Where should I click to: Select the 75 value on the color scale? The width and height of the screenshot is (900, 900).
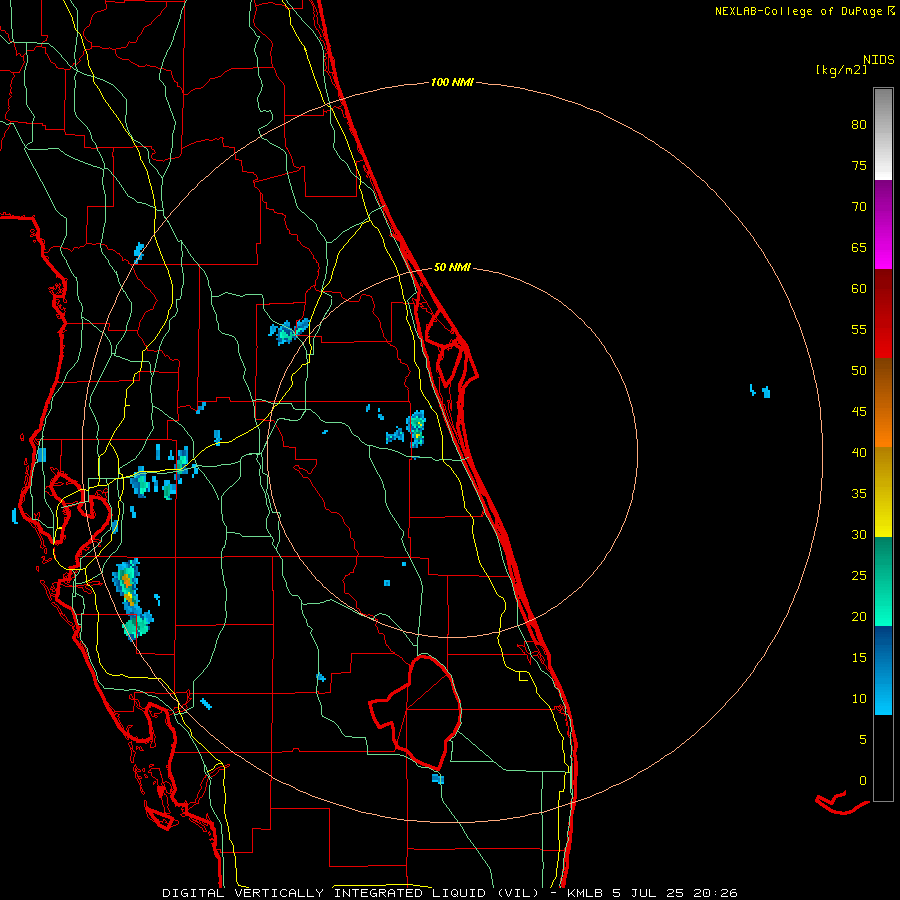tap(859, 166)
